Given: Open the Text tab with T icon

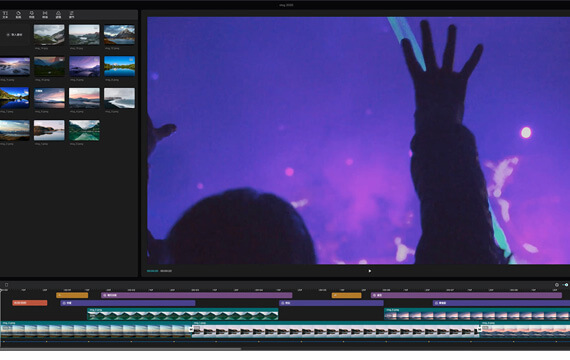Looking at the screenshot, I should pos(5,15).
